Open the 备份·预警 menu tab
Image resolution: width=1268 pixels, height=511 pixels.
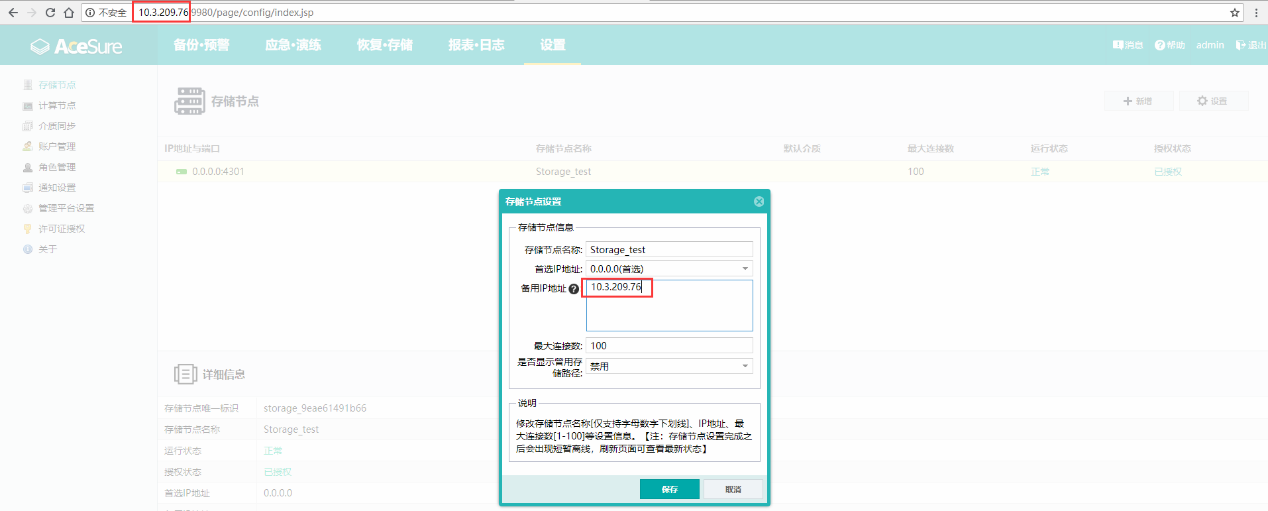point(201,45)
